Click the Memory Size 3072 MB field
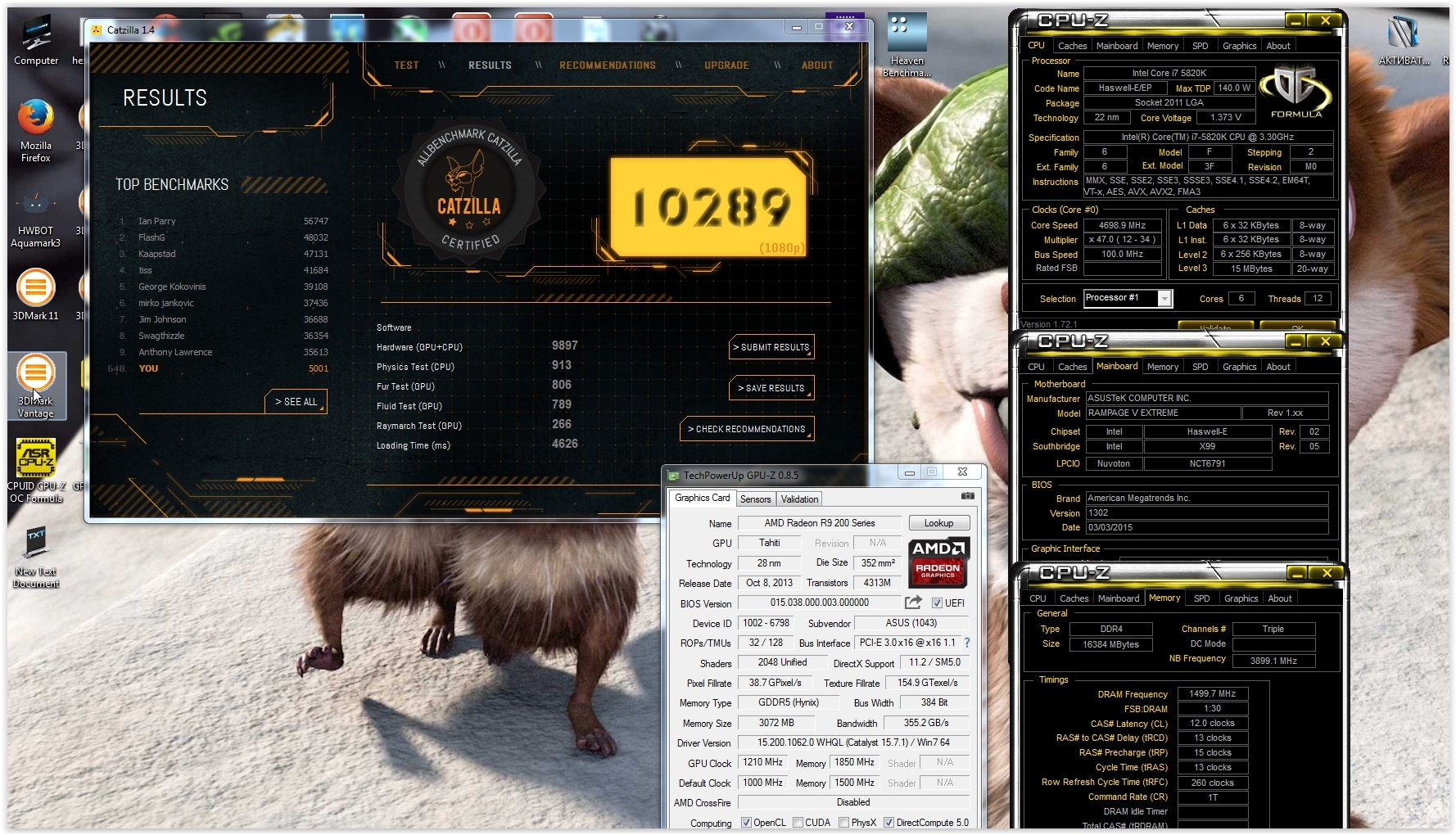The image size is (1456, 835). coord(776,723)
